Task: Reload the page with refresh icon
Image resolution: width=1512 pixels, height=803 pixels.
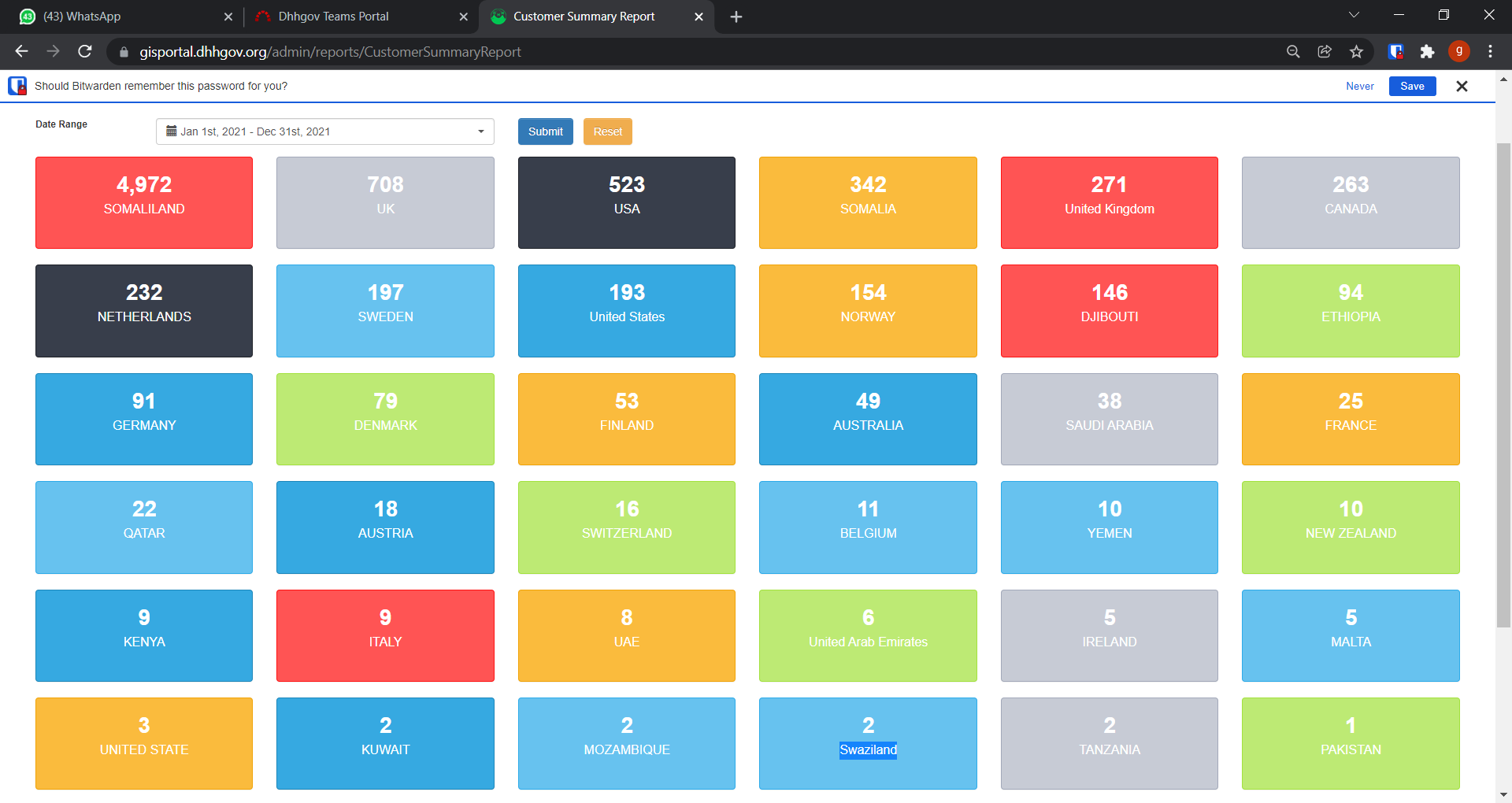Action: (85, 51)
